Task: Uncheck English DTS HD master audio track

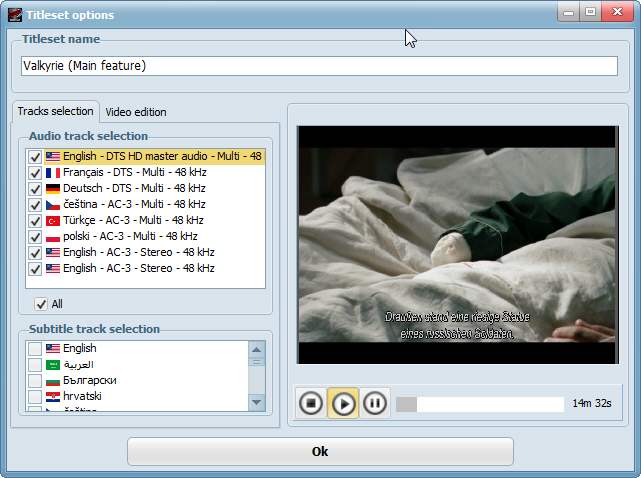Action: point(35,157)
